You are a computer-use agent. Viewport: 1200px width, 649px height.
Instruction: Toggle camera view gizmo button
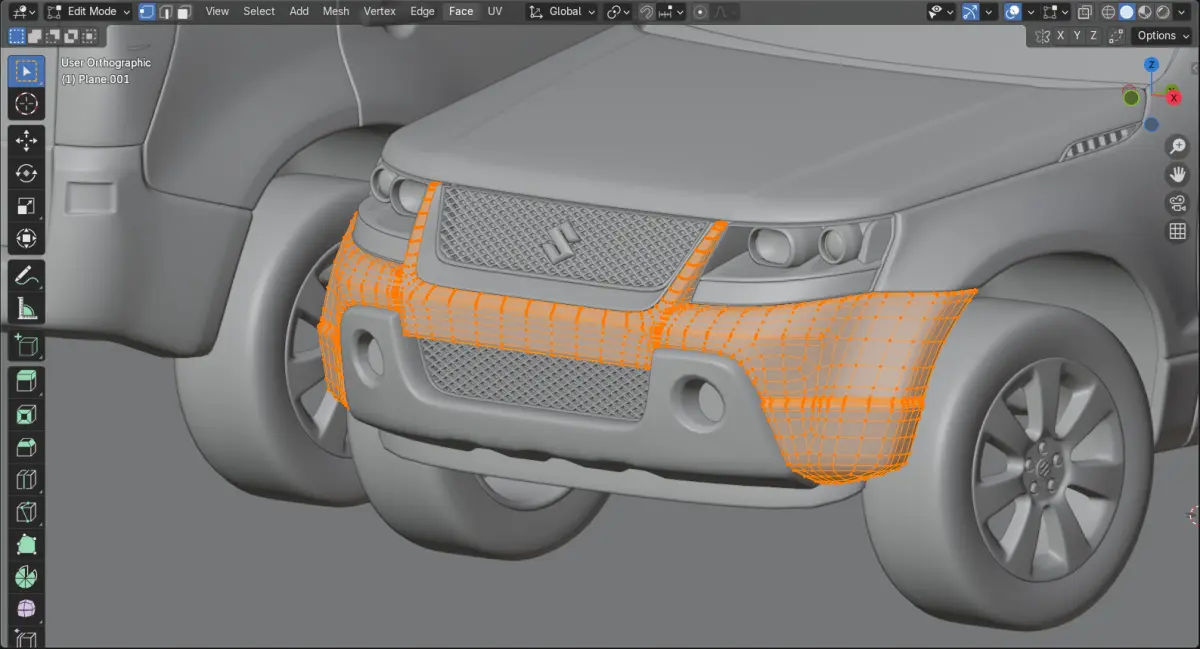pos(1177,203)
